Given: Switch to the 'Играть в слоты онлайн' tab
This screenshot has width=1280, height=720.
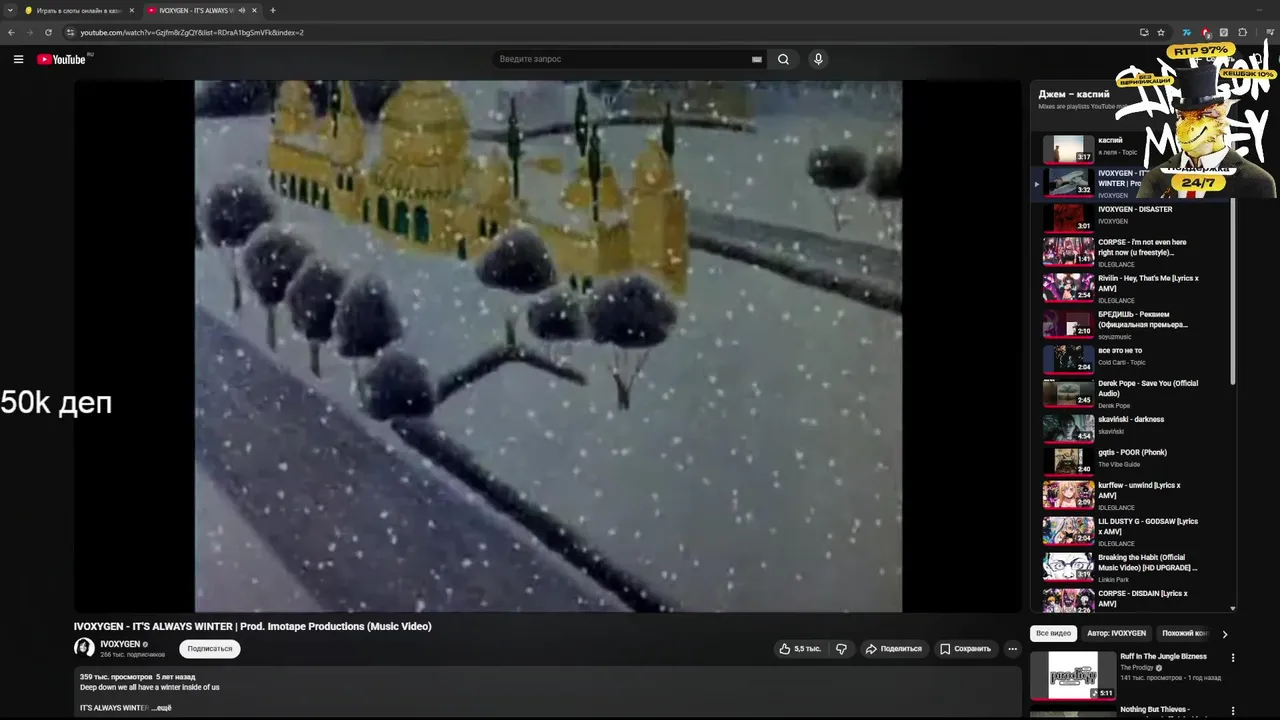Looking at the screenshot, I should 79,10.
